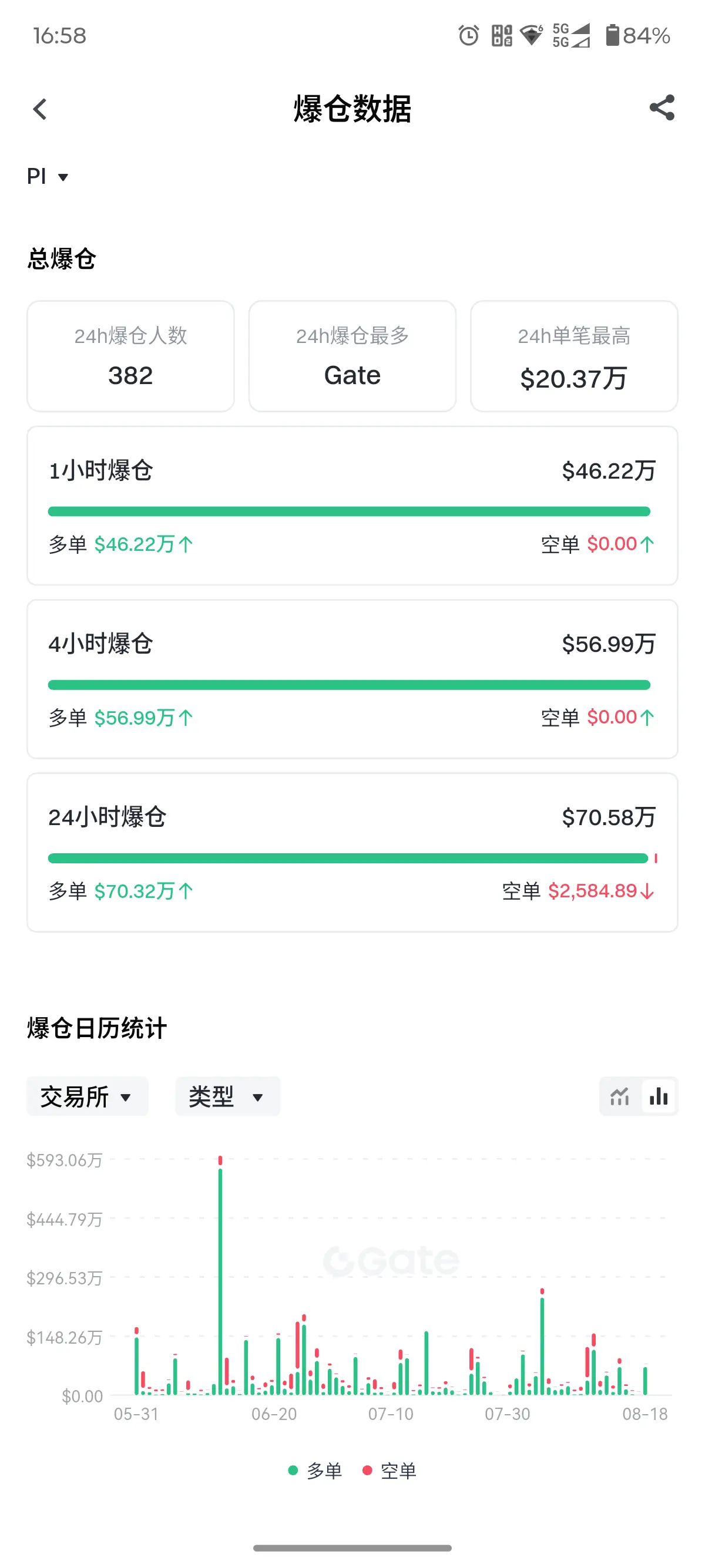Switch to bar chart view icon
The width and height of the screenshot is (705, 1568).
[658, 1096]
